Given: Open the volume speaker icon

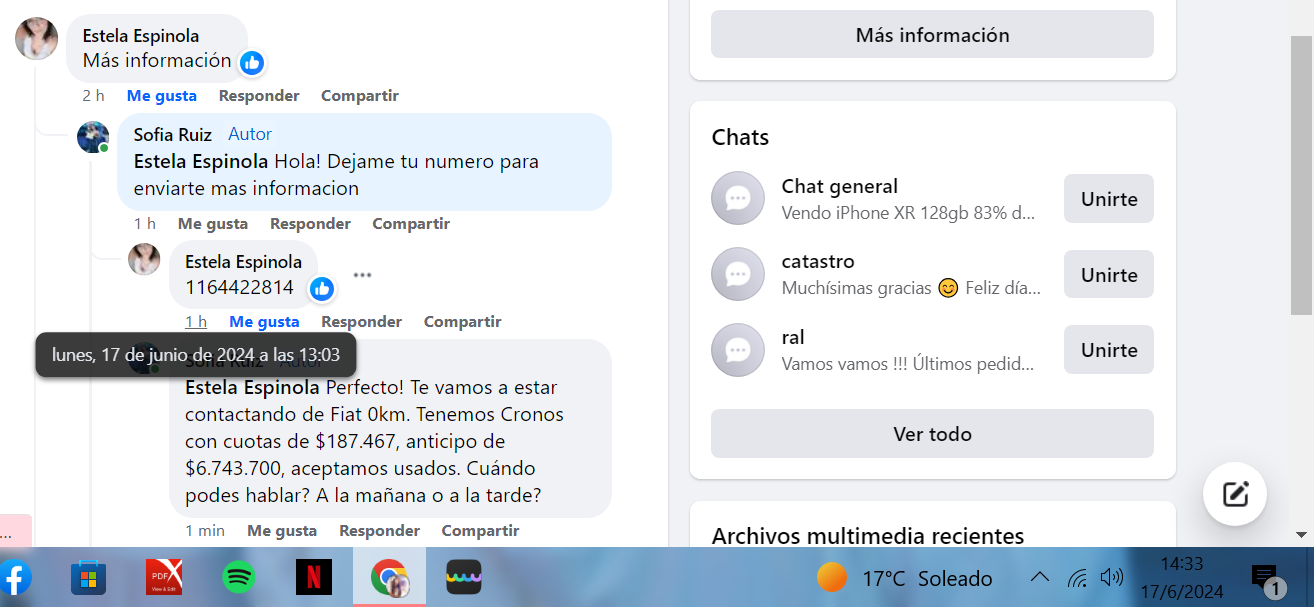Looking at the screenshot, I should pos(1111,578).
